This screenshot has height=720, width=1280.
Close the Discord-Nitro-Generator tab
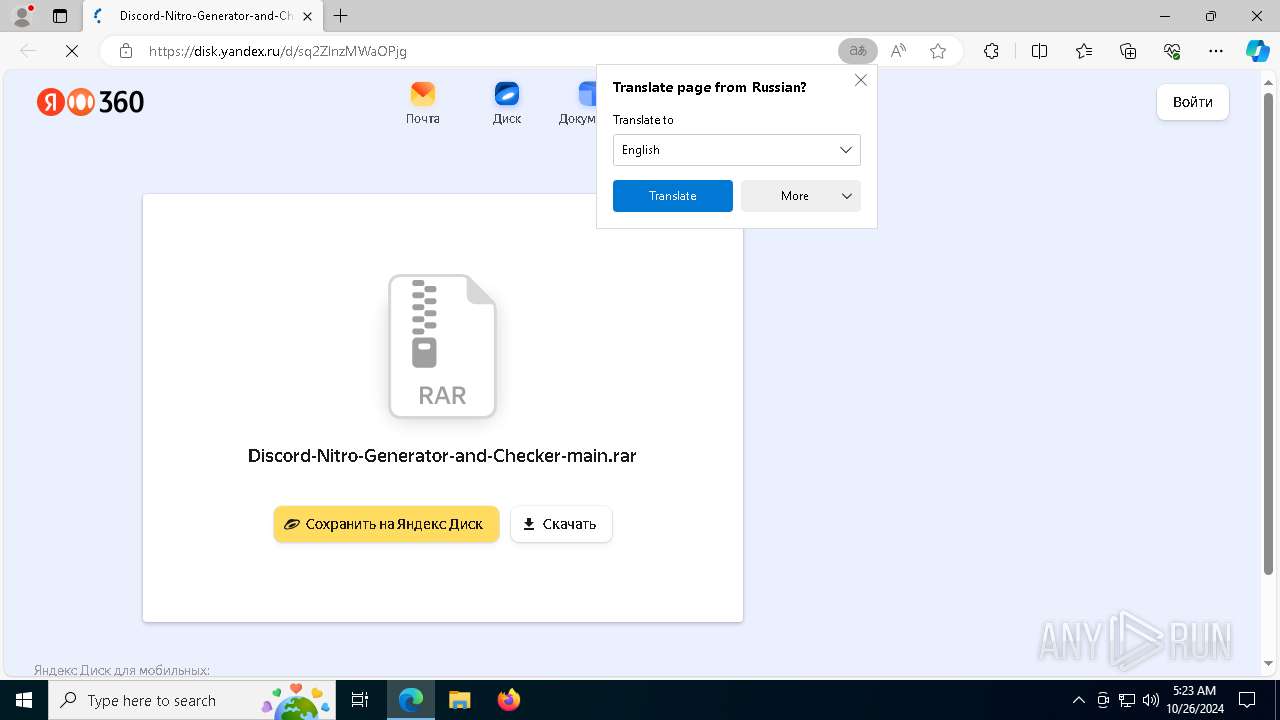(307, 16)
